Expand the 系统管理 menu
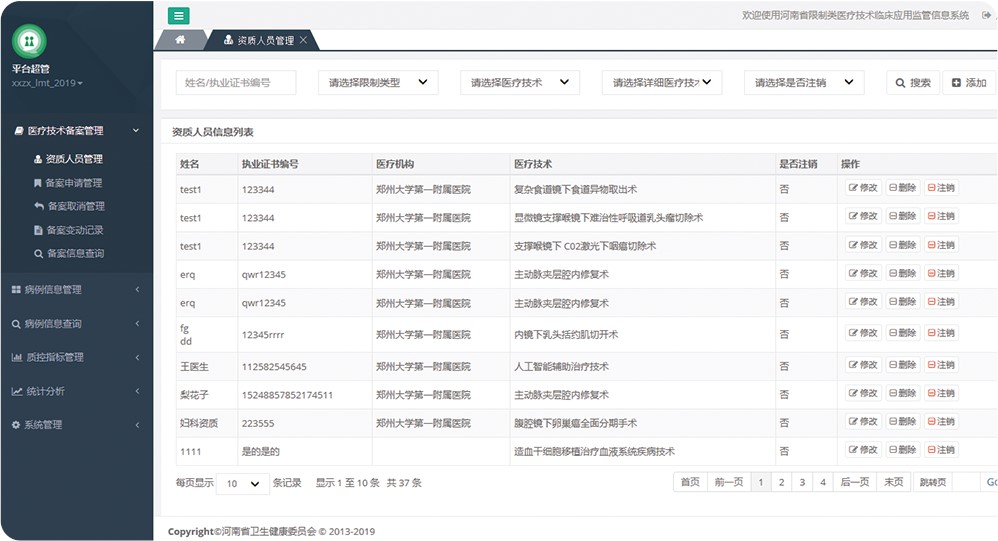The height and width of the screenshot is (541, 998). (x=76, y=425)
